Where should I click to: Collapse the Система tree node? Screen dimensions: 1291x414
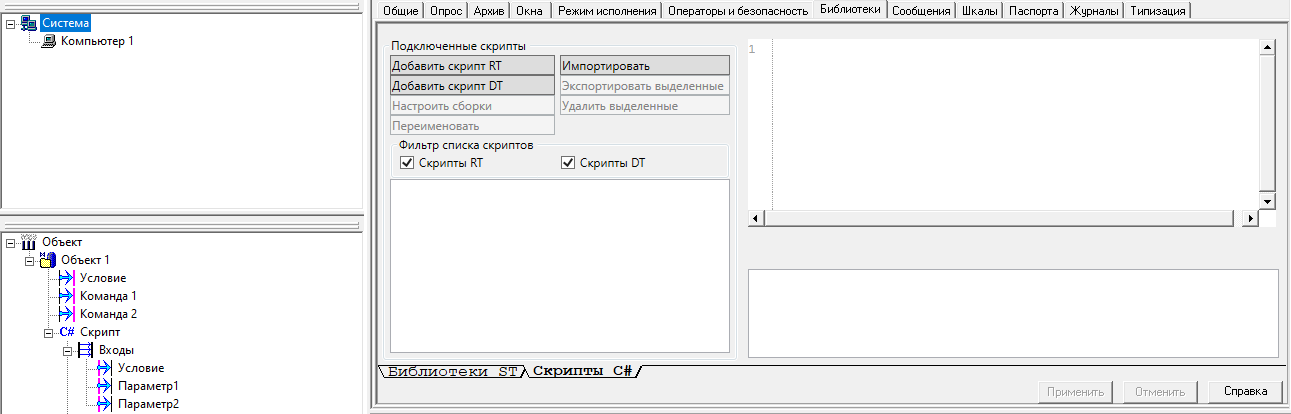click(11, 24)
